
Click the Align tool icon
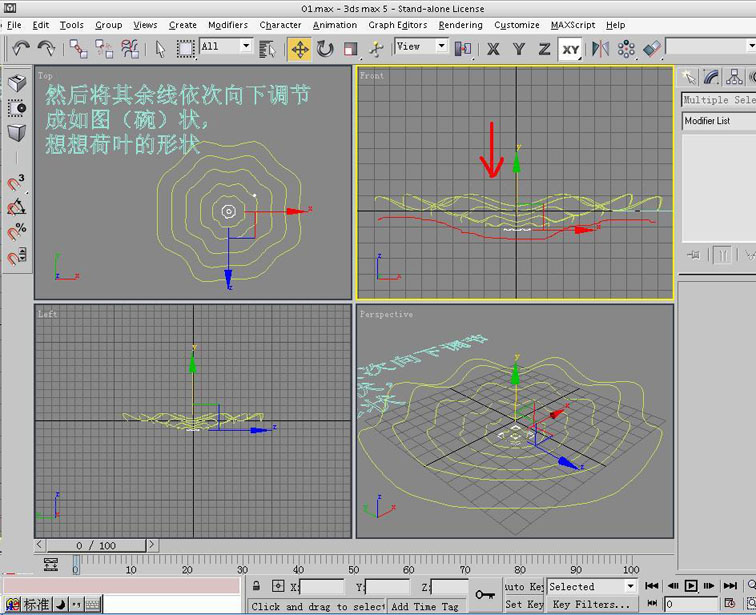[651, 49]
